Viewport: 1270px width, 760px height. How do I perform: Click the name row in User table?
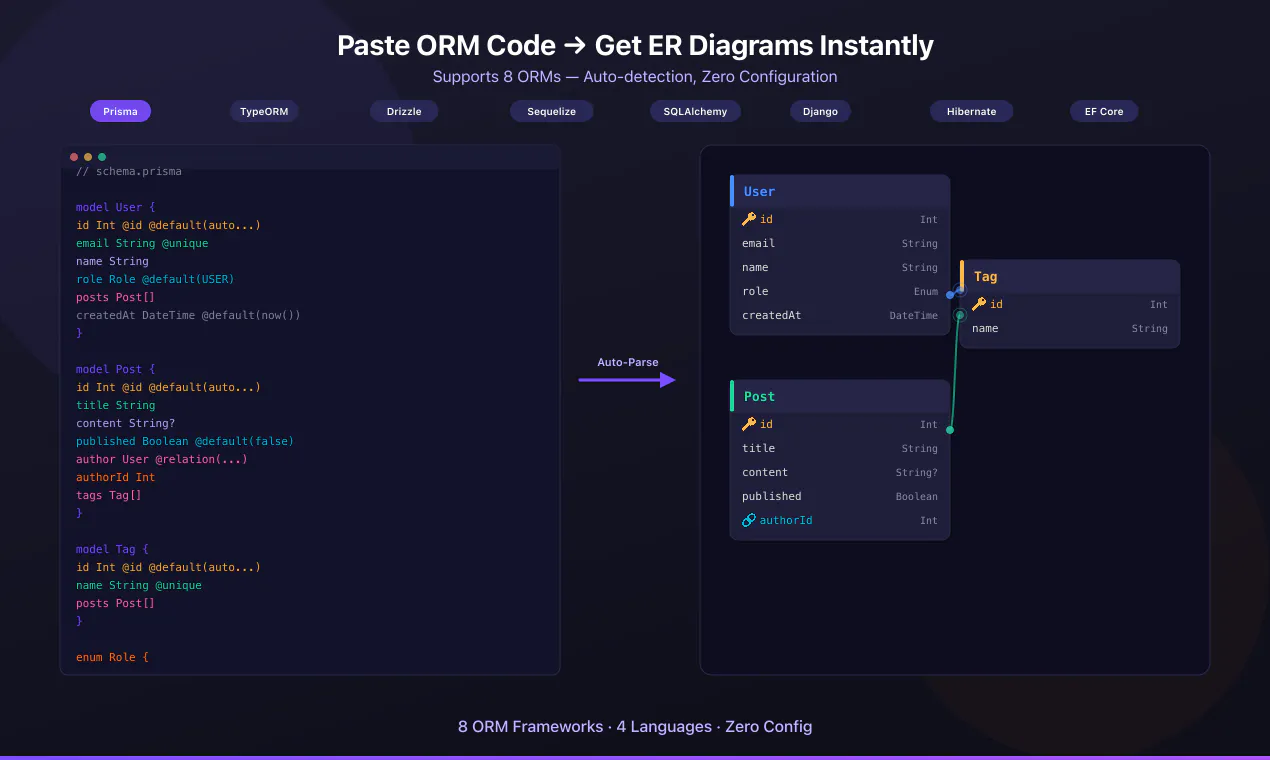840,267
